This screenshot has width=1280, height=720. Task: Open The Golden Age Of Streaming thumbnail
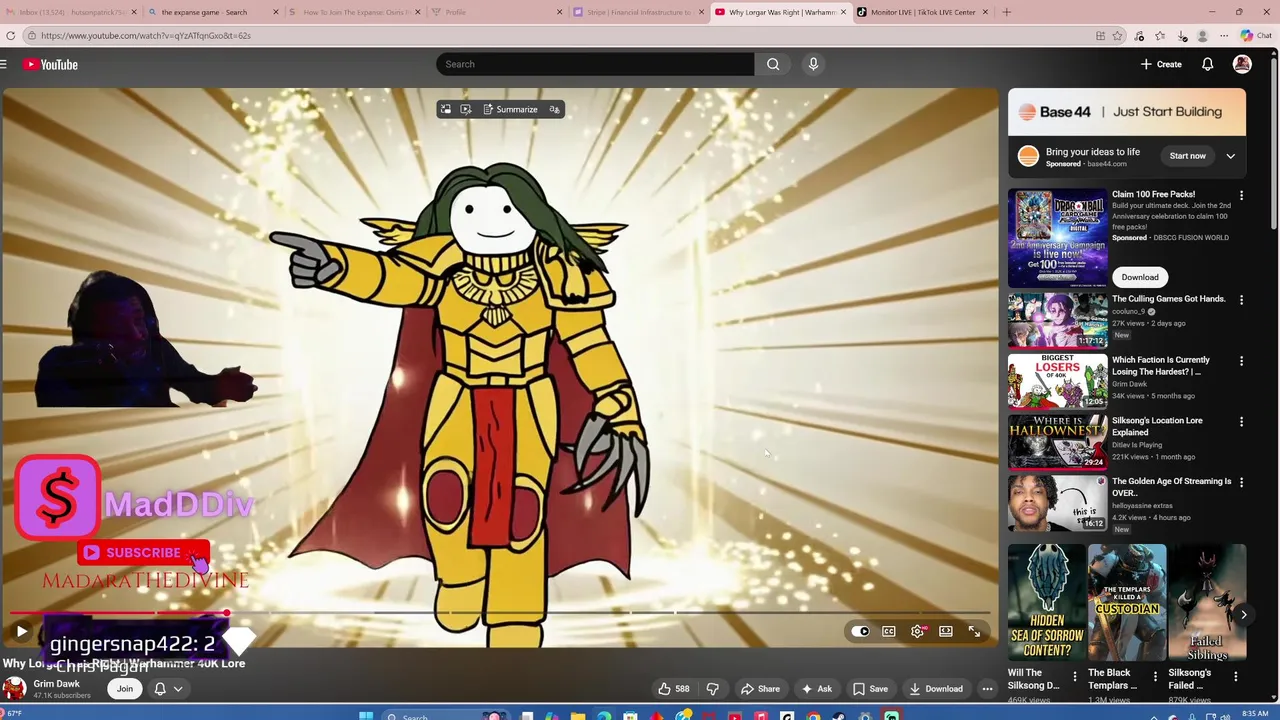tap(1057, 503)
